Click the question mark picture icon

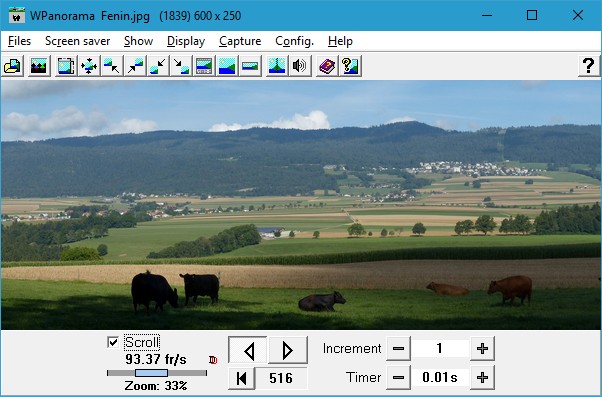click(350, 66)
